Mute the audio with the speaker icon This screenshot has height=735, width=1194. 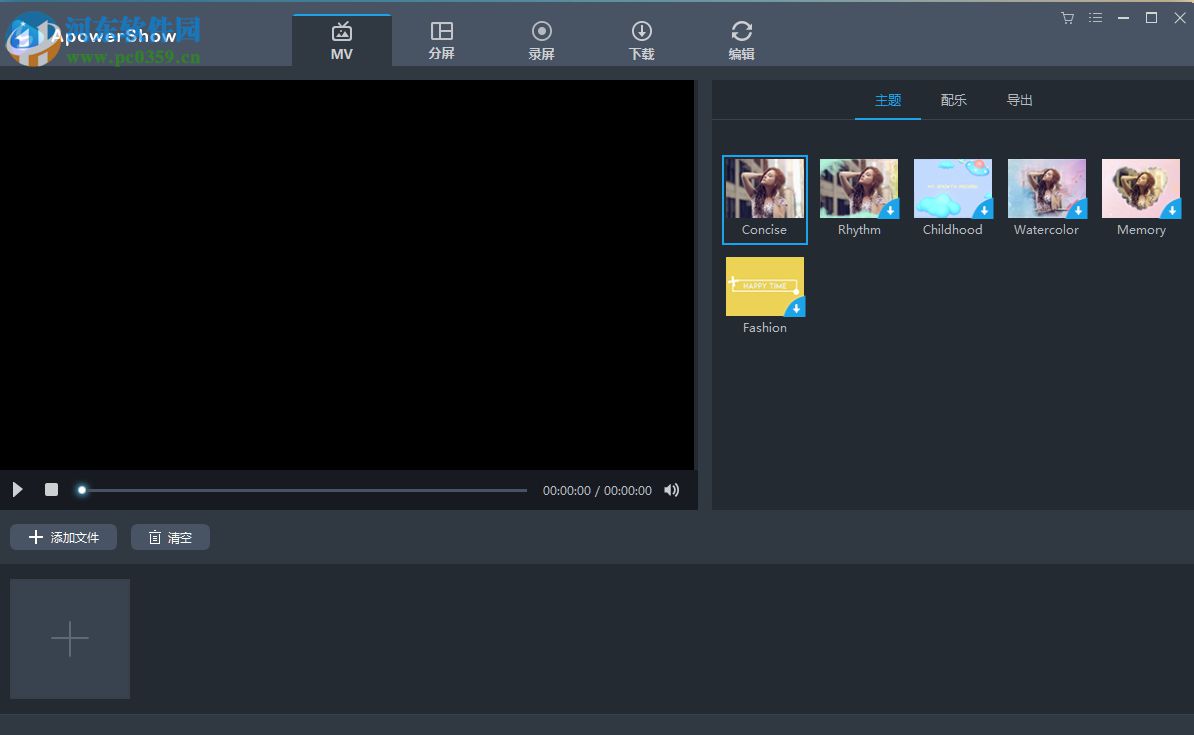click(672, 490)
